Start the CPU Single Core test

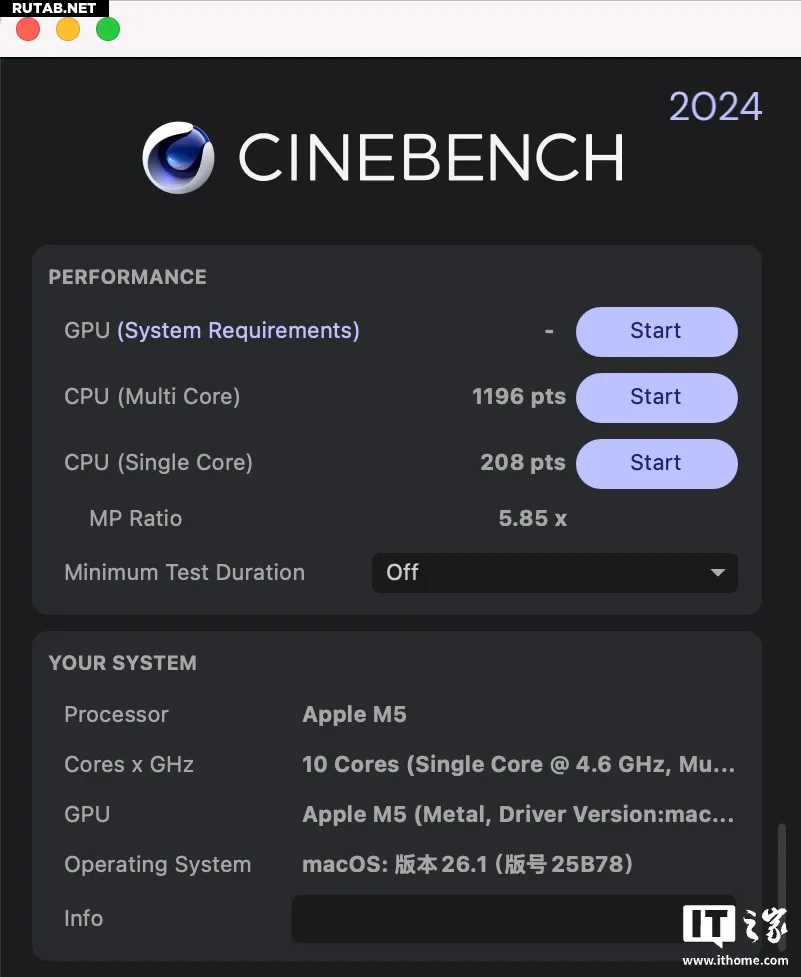pos(656,463)
